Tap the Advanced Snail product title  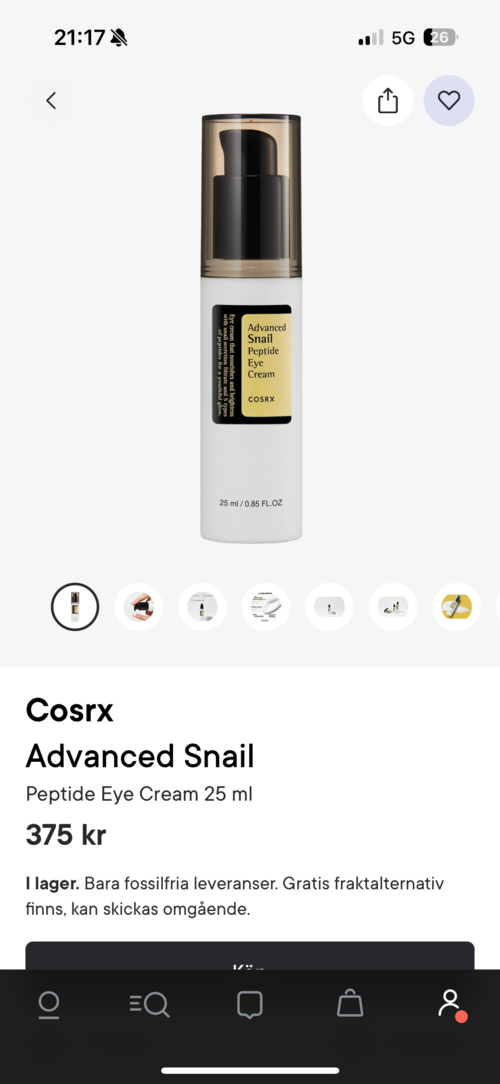(140, 756)
